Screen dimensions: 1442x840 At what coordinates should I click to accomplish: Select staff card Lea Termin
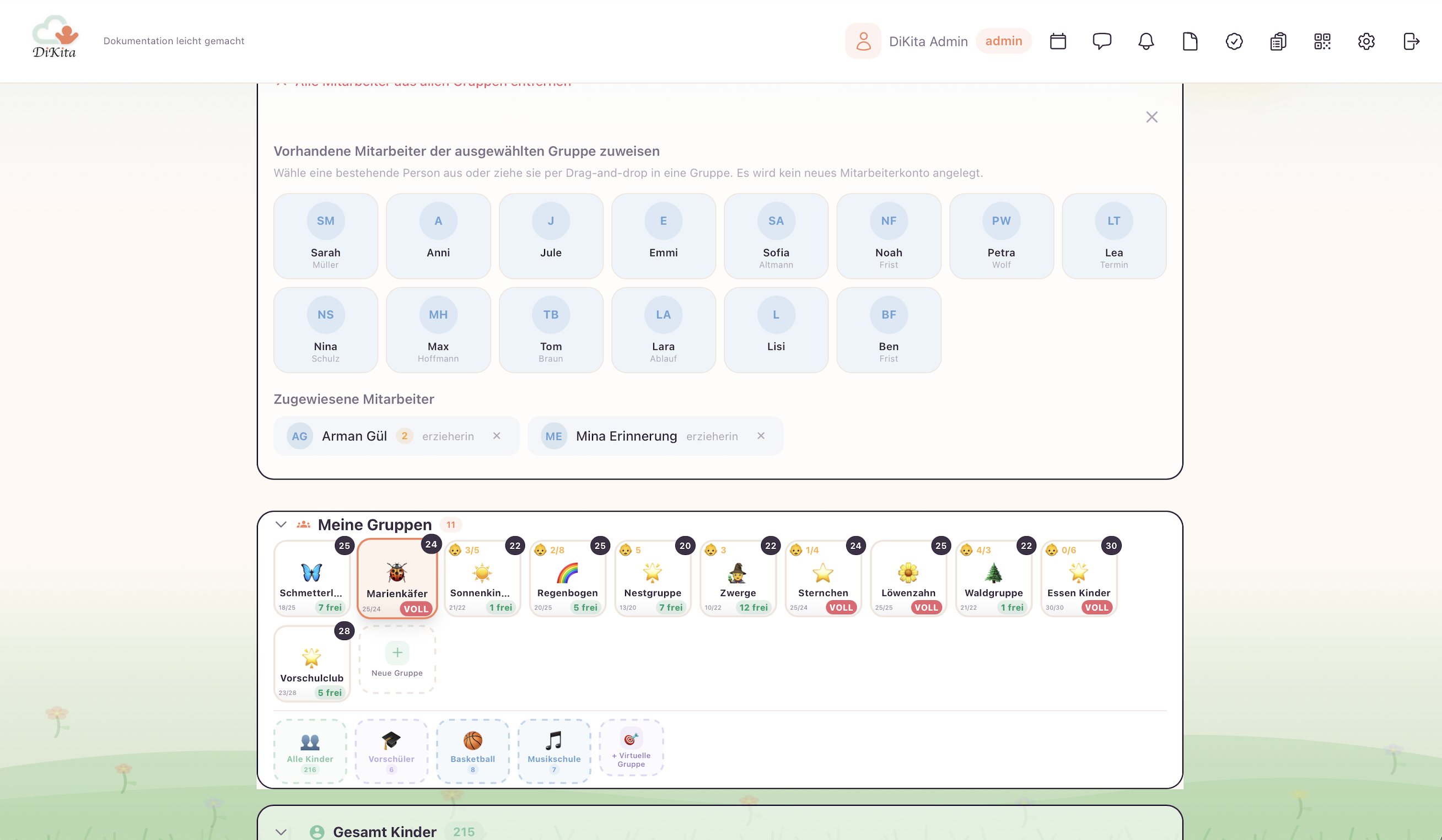(1114, 236)
